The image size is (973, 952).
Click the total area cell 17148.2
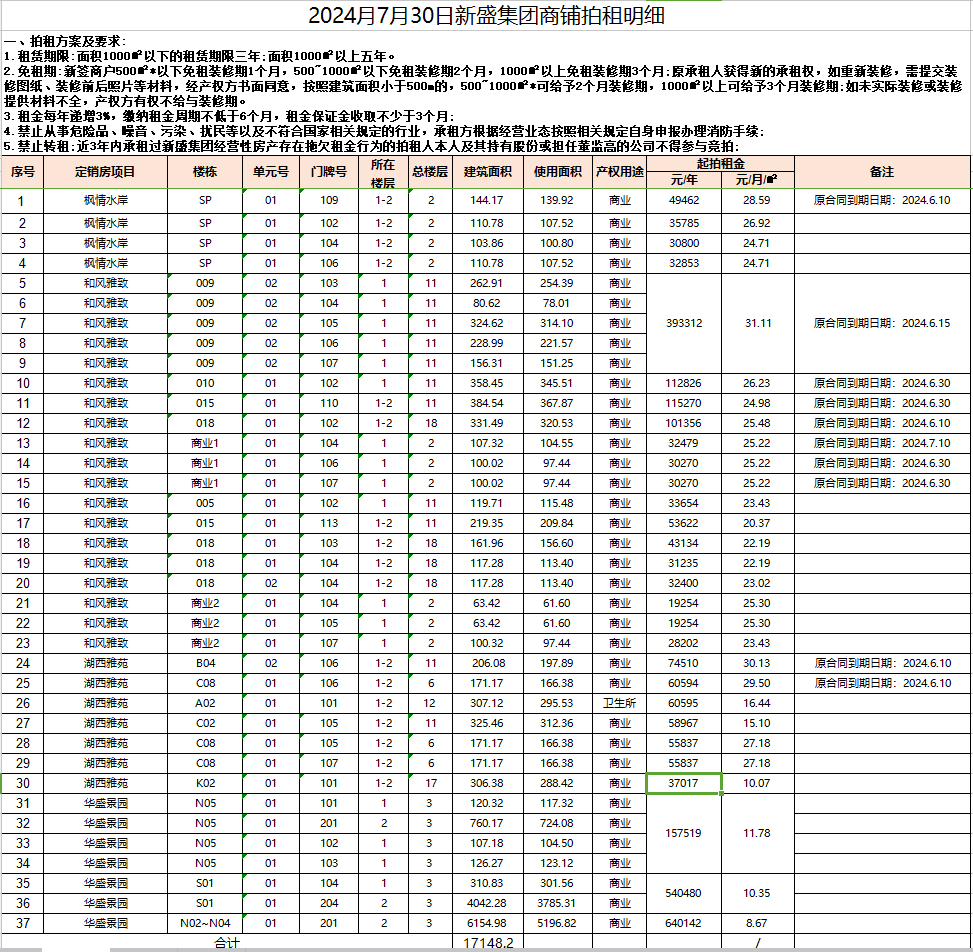point(487,943)
